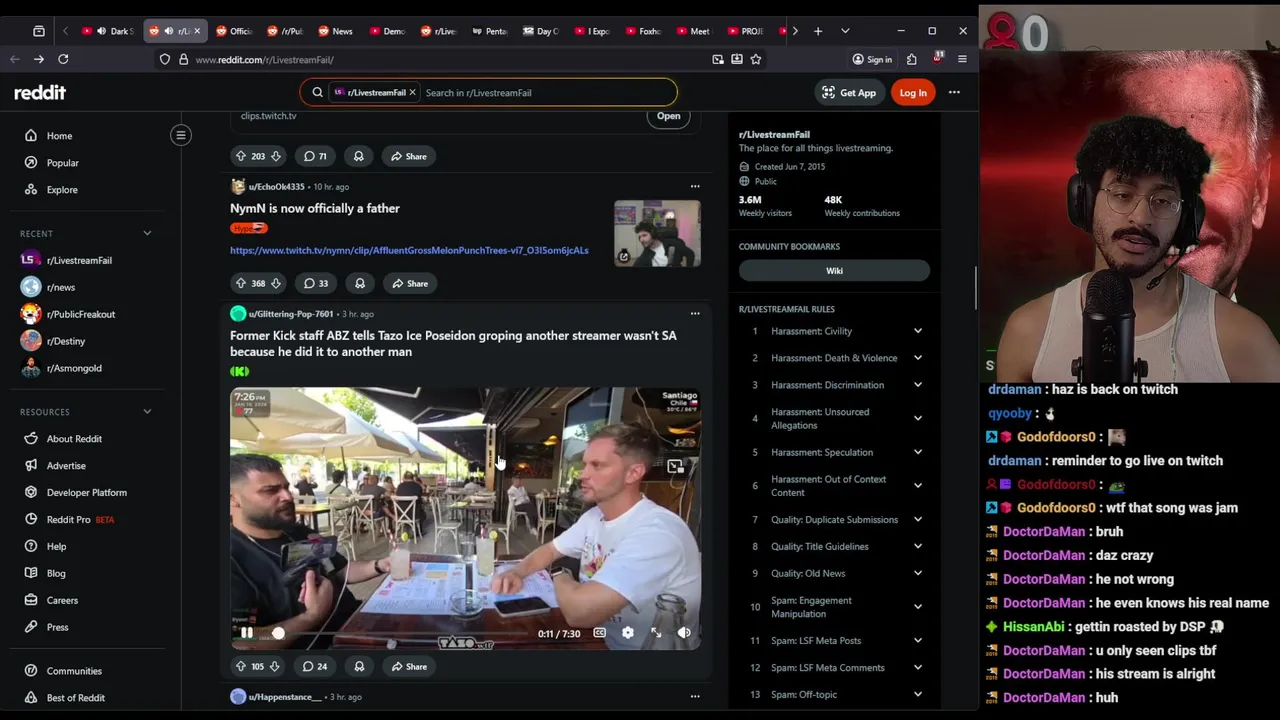Give award on post with 203 votes
Viewport: 1280px width, 720px height.
click(359, 156)
